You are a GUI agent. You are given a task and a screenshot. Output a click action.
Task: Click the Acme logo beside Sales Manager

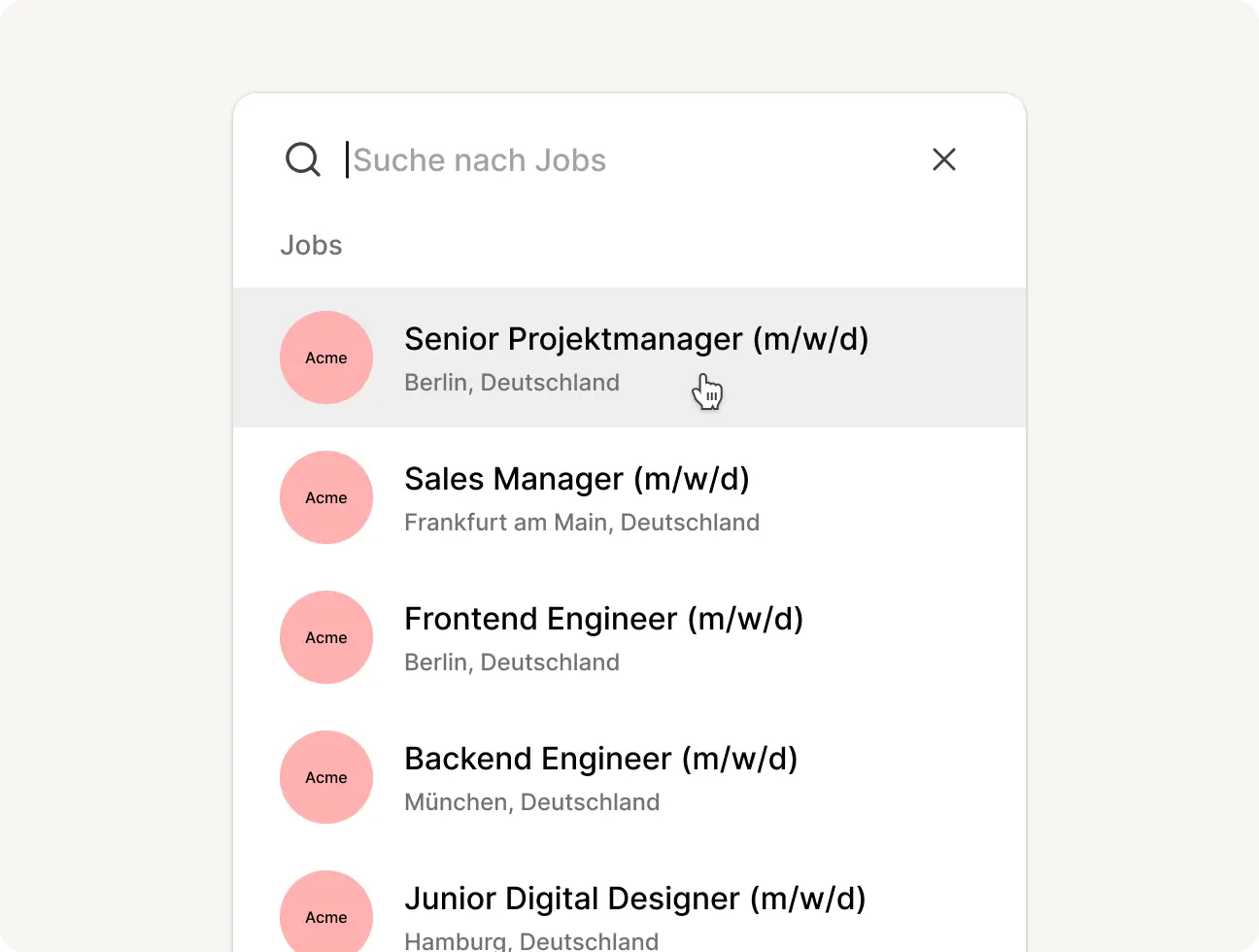[x=326, y=497]
